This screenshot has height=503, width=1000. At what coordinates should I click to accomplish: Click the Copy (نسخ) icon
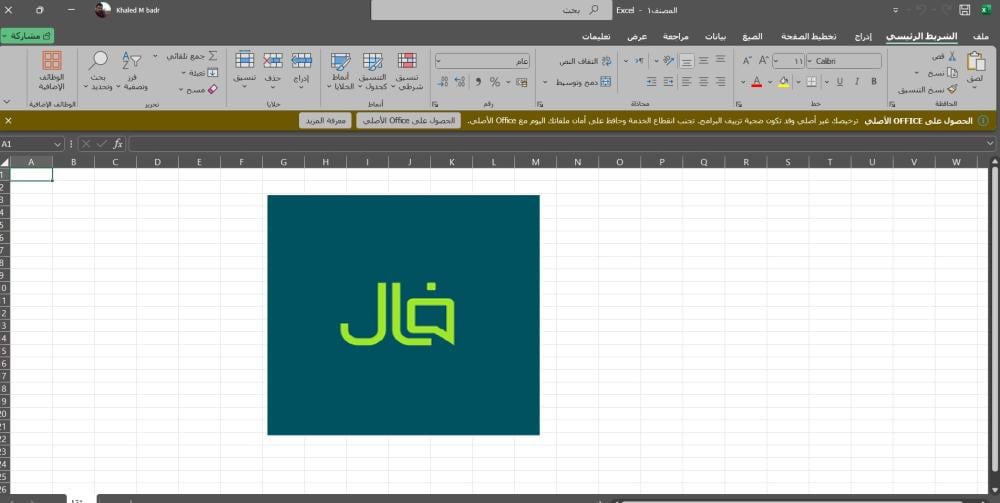coord(952,73)
